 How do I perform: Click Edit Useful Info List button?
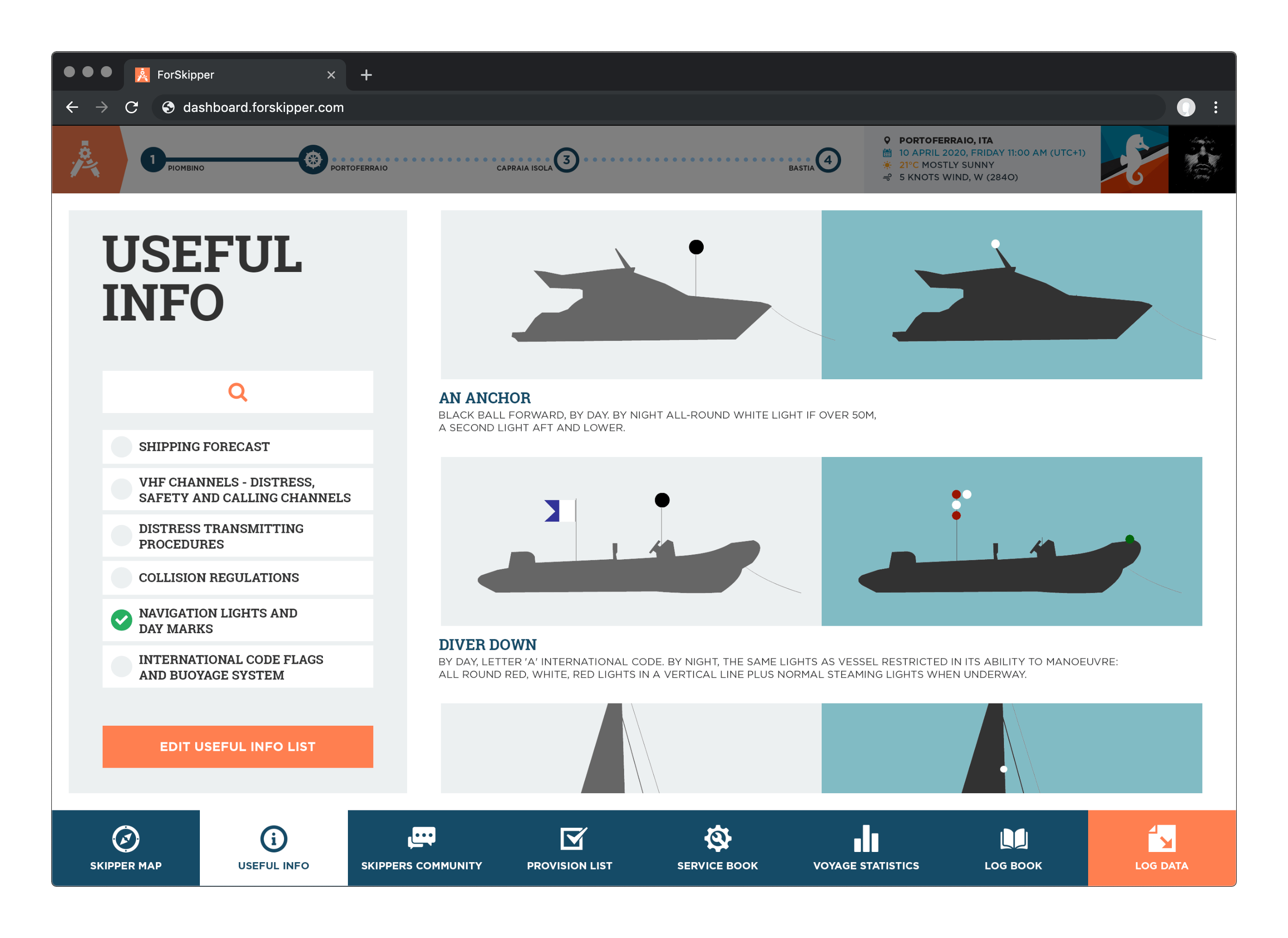pos(237,747)
